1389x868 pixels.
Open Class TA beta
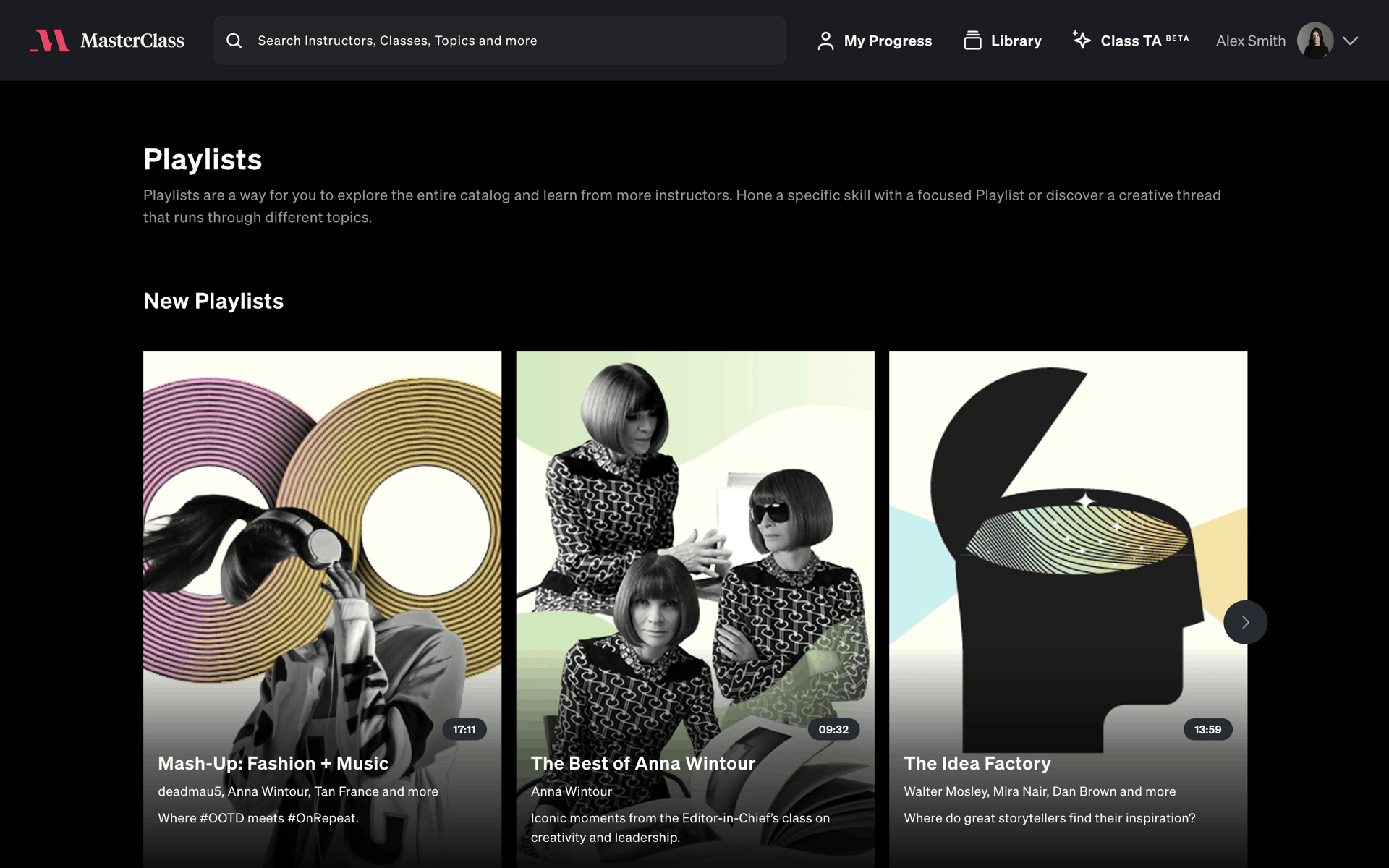click(x=1131, y=41)
